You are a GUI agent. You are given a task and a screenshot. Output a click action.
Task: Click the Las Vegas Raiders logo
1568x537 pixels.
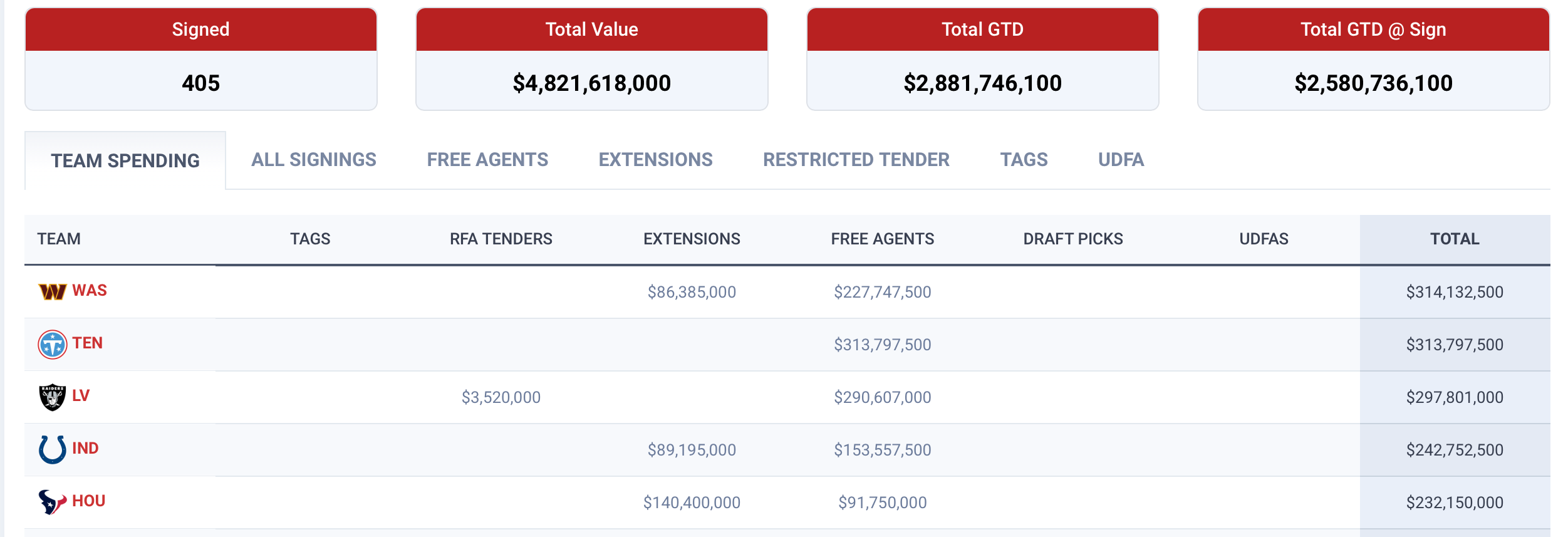(52, 397)
